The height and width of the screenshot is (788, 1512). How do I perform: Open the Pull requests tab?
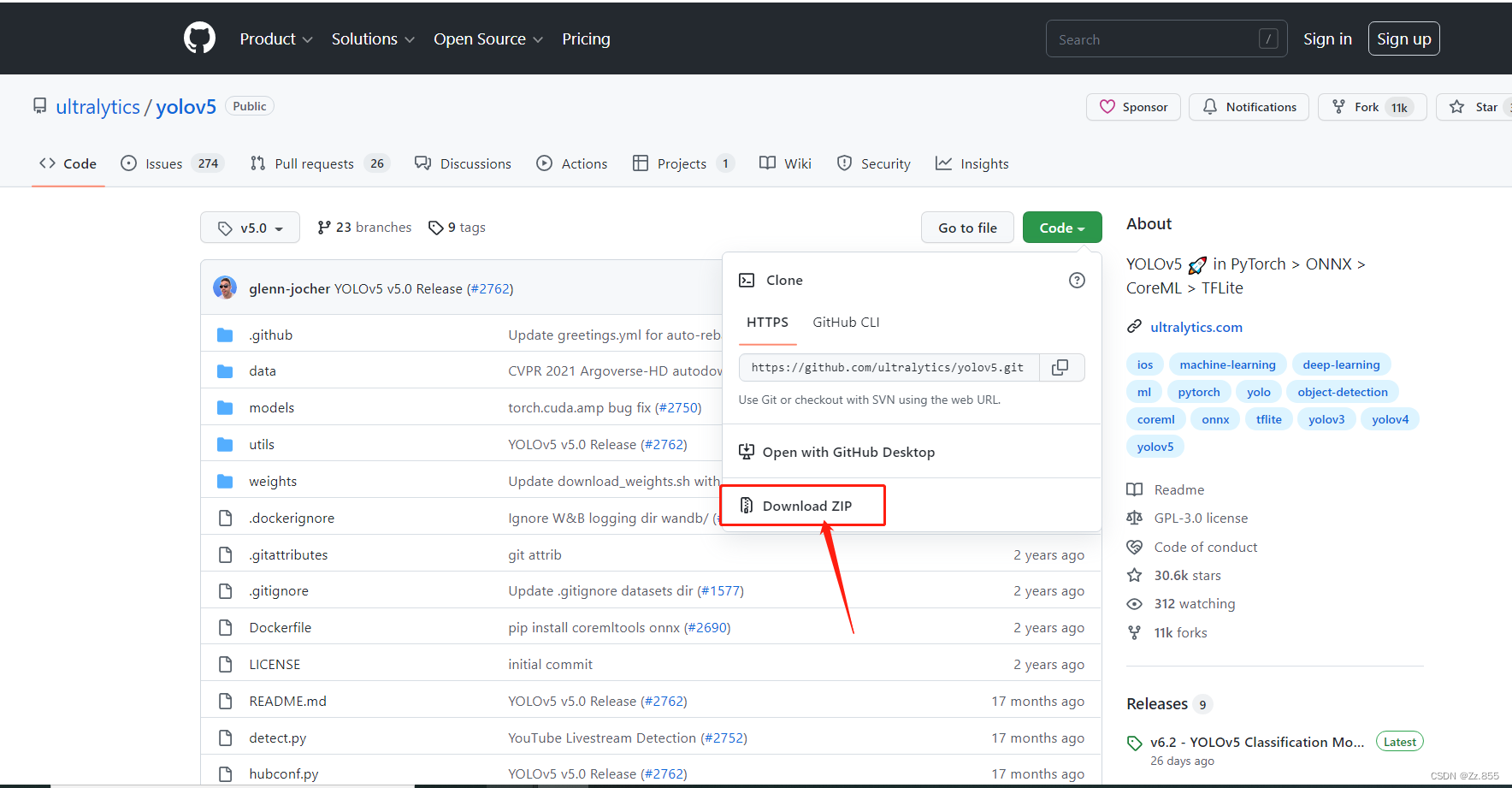click(320, 163)
